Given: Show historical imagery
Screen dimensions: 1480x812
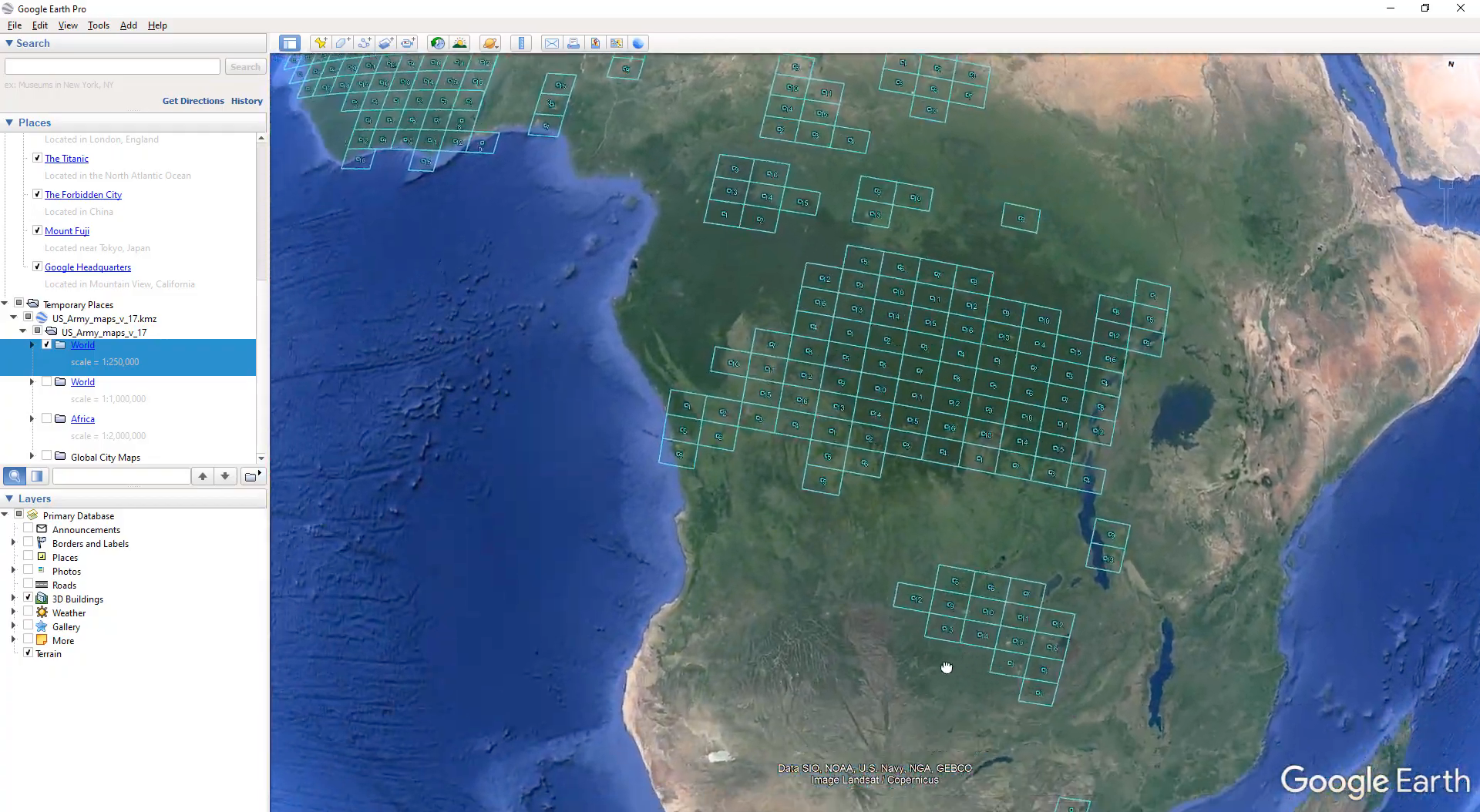Looking at the screenshot, I should [437, 43].
